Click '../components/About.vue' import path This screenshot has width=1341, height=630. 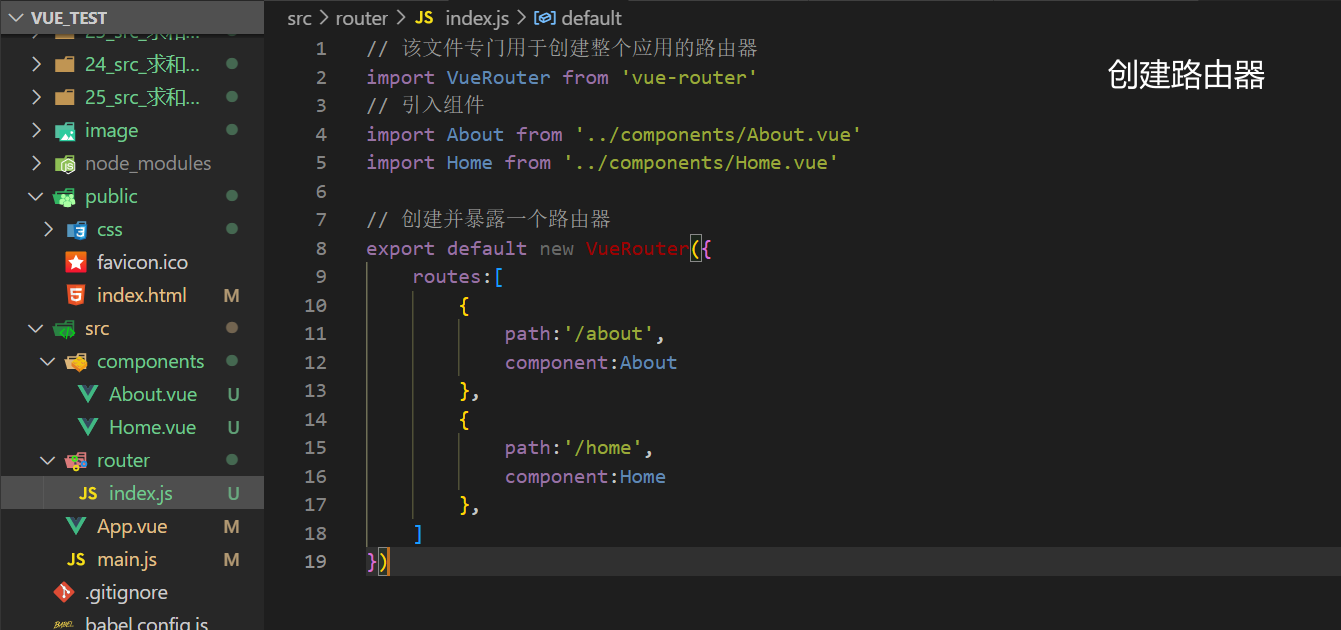(718, 134)
